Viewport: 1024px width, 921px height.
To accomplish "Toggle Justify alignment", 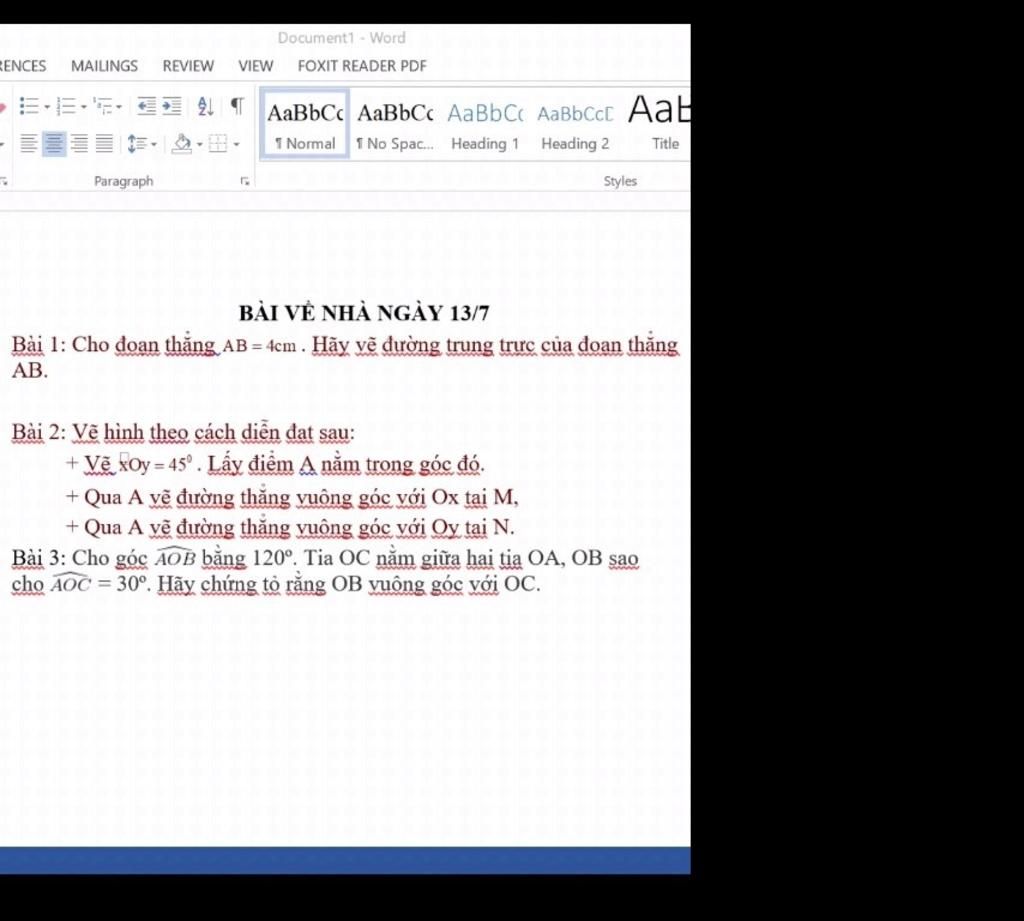I will point(104,143).
